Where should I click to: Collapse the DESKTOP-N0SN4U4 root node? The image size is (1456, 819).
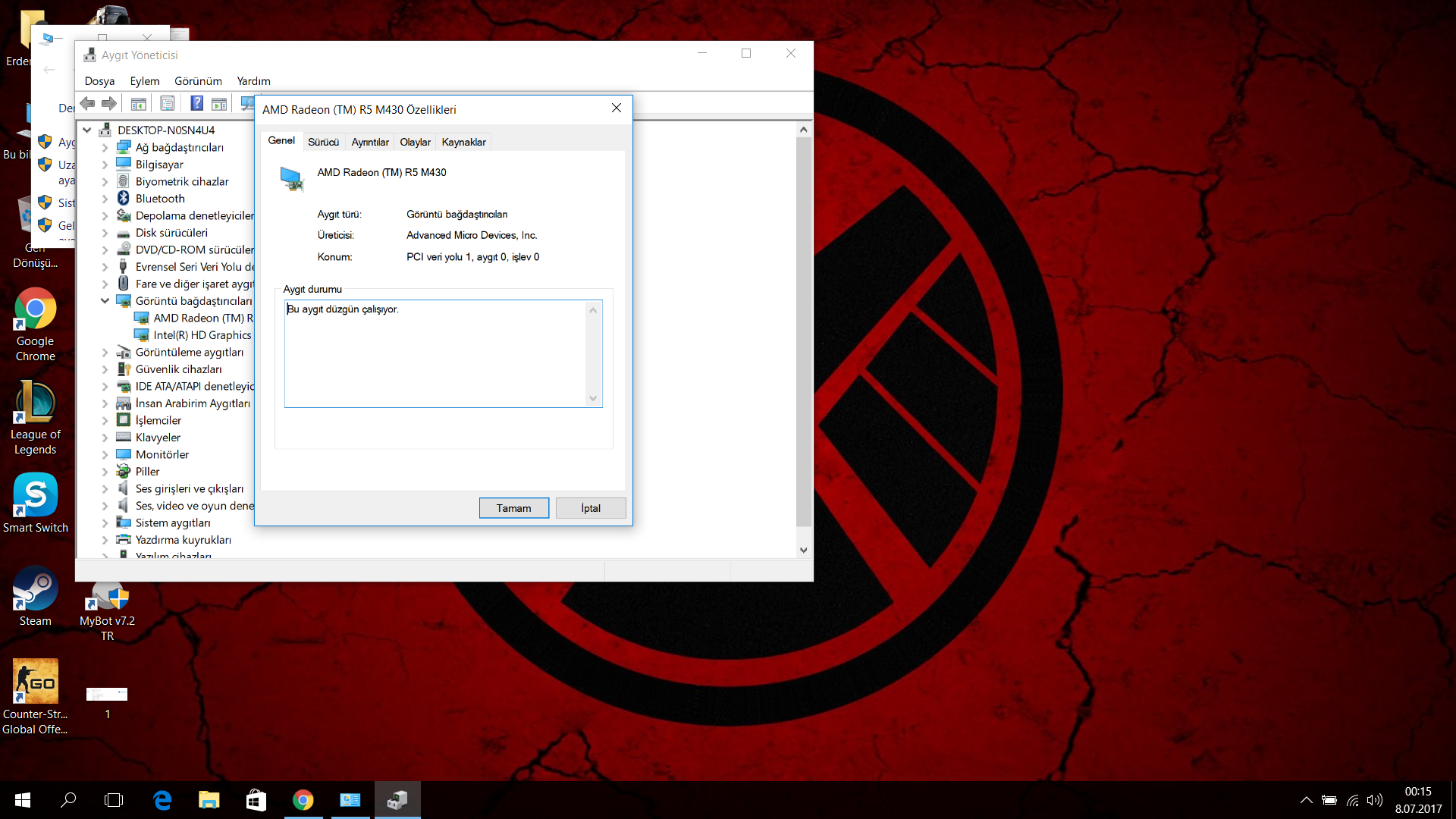point(87,130)
